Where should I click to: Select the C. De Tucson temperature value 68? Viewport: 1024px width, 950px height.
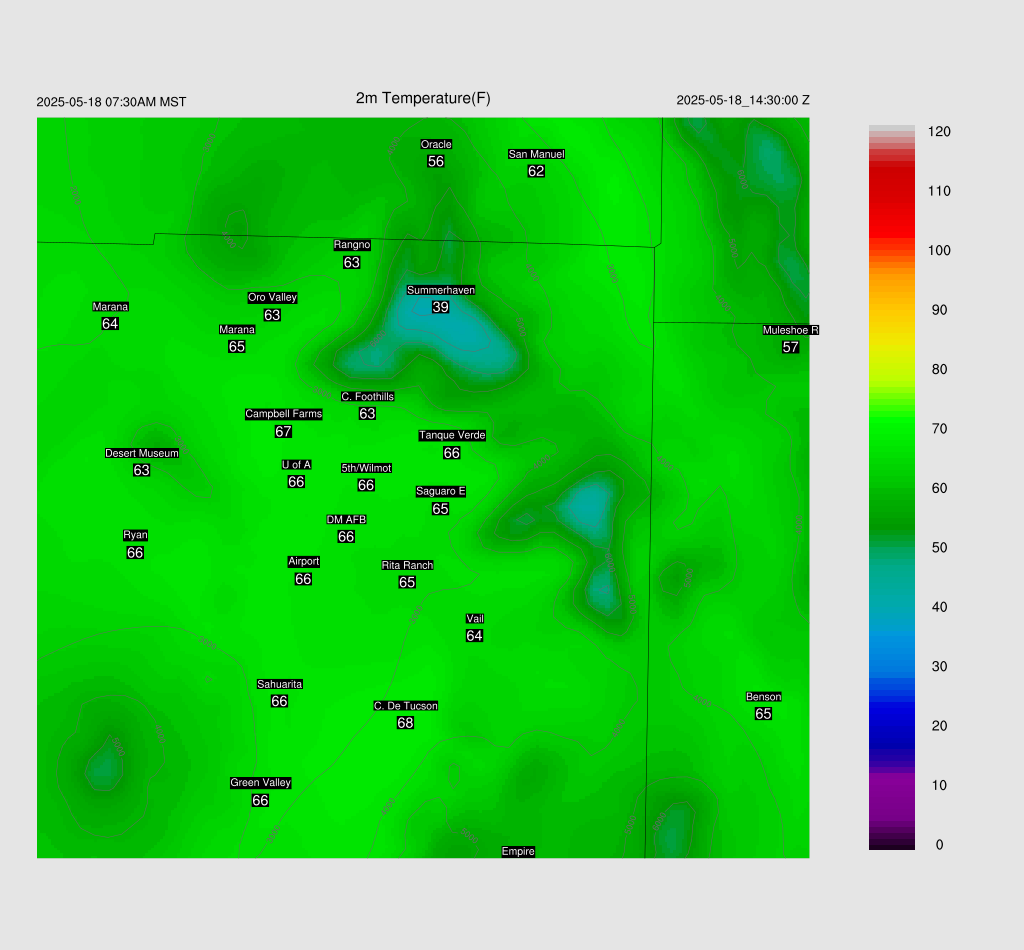pyautogui.click(x=405, y=723)
